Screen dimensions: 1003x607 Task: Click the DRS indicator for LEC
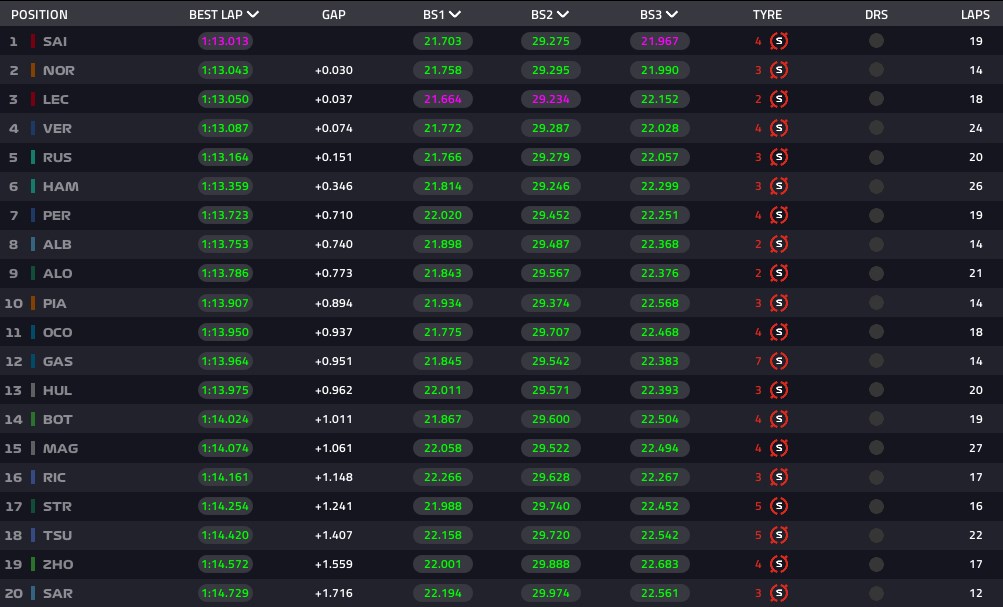(876, 99)
